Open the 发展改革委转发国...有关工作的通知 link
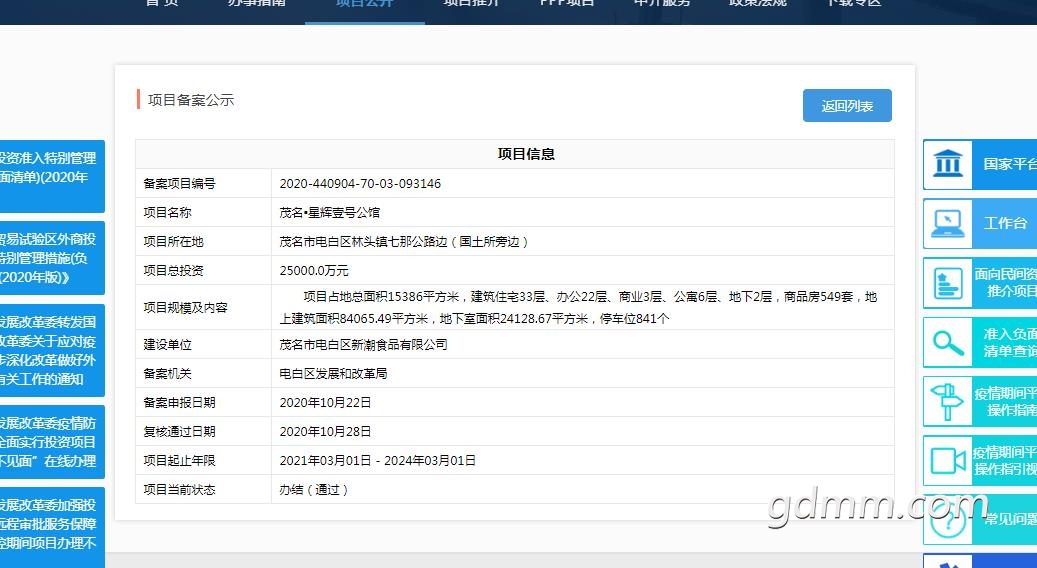This screenshot has width=1037, height=568. coord(50,350)
